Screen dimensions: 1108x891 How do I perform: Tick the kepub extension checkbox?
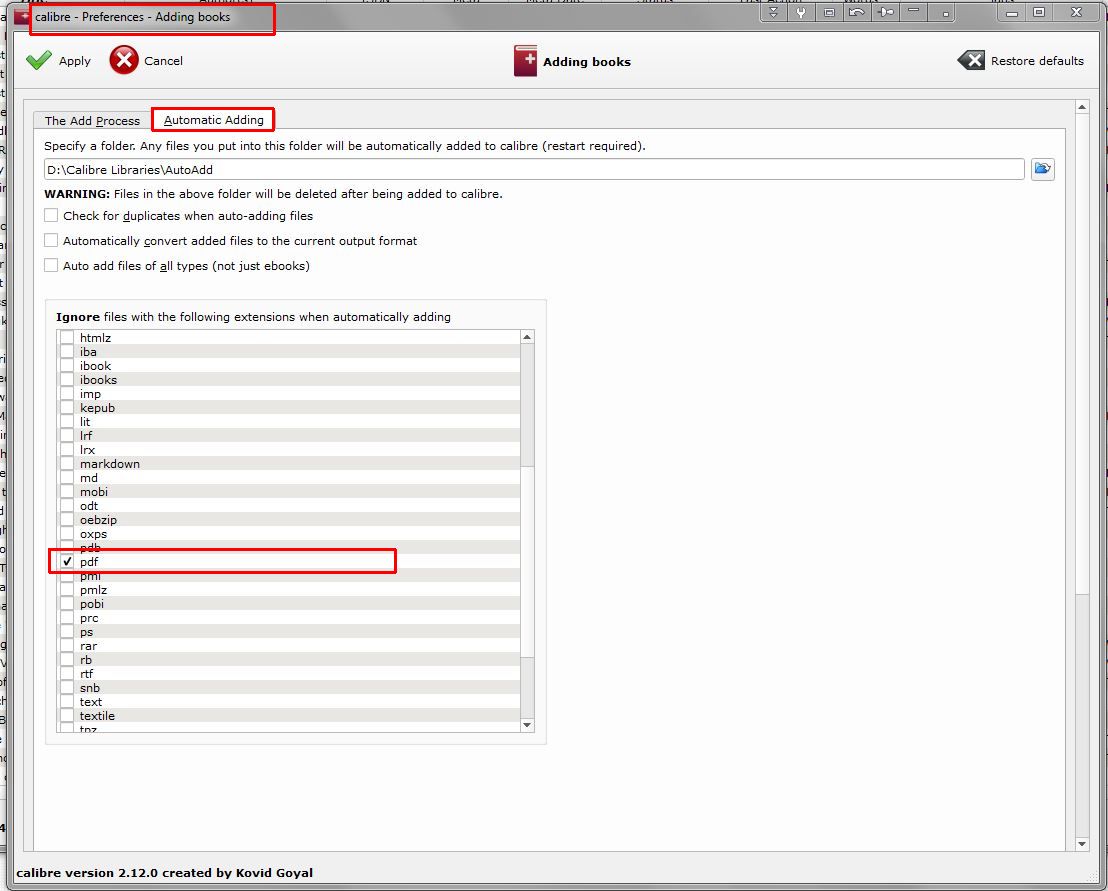(67, 408)
